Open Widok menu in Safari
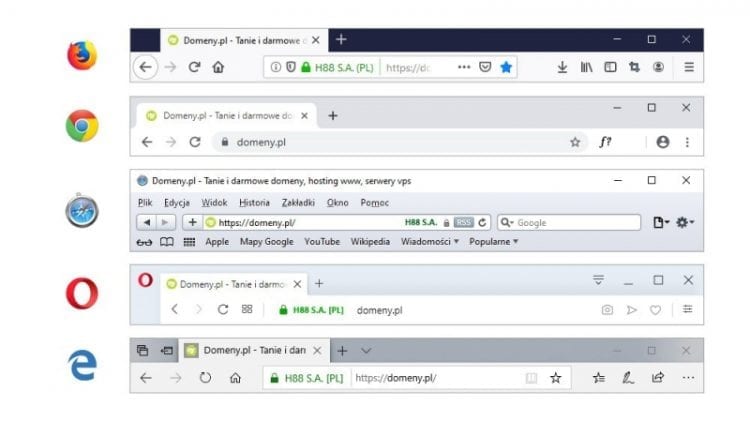750x421 pixels. 214,203
